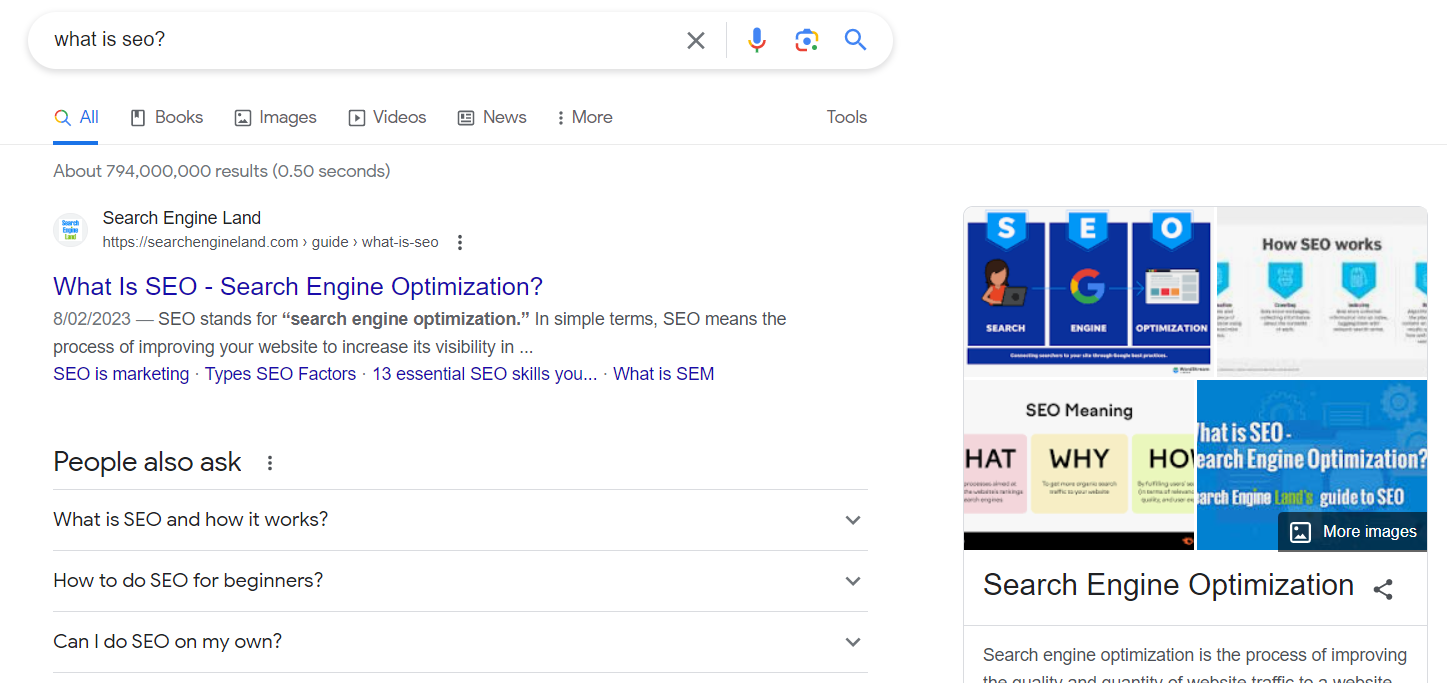Screen dimensions: 1447x683
Task: Open the 'How SEO works' image thumbnail
Action: click(x=1322, y=291)
